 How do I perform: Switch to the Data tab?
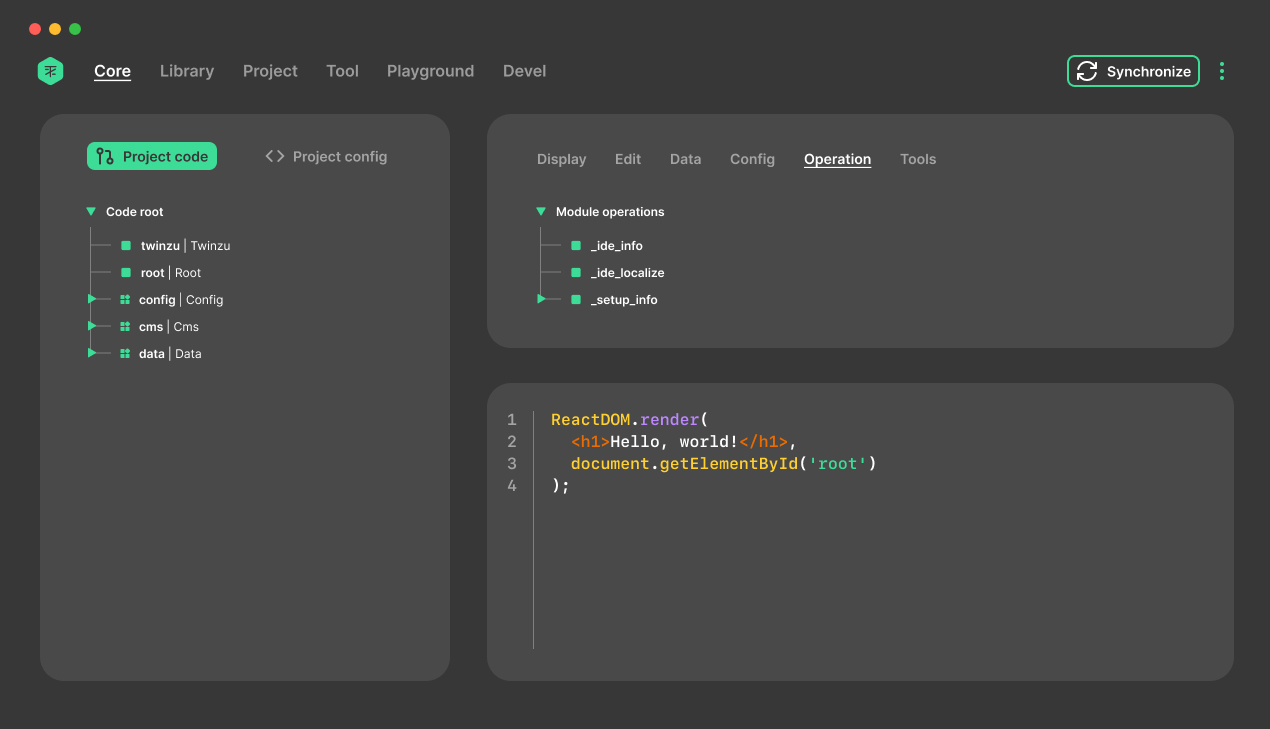tap(686, 159)
